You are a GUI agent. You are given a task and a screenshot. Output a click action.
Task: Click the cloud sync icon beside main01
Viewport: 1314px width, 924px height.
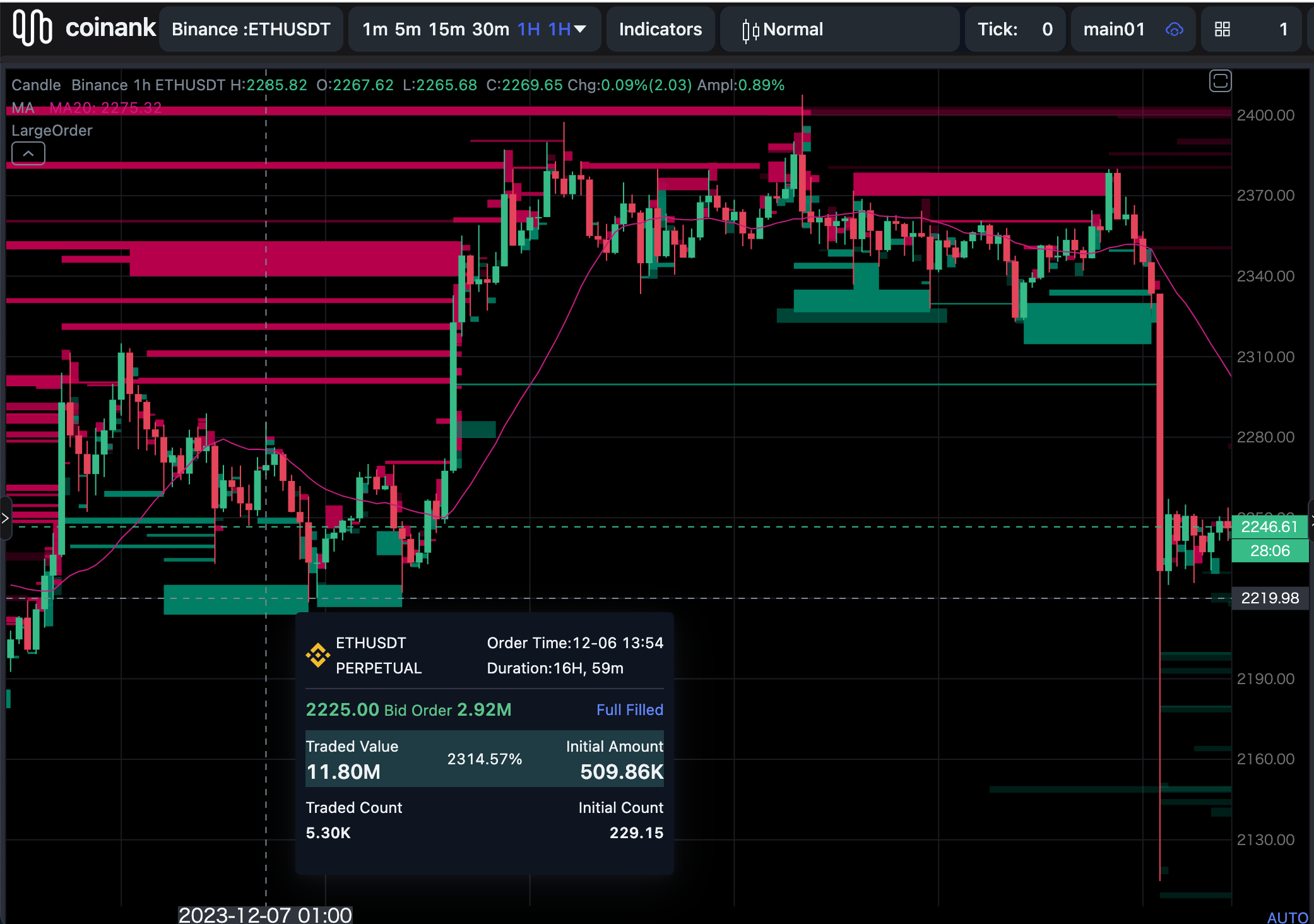pos(1174,30)
